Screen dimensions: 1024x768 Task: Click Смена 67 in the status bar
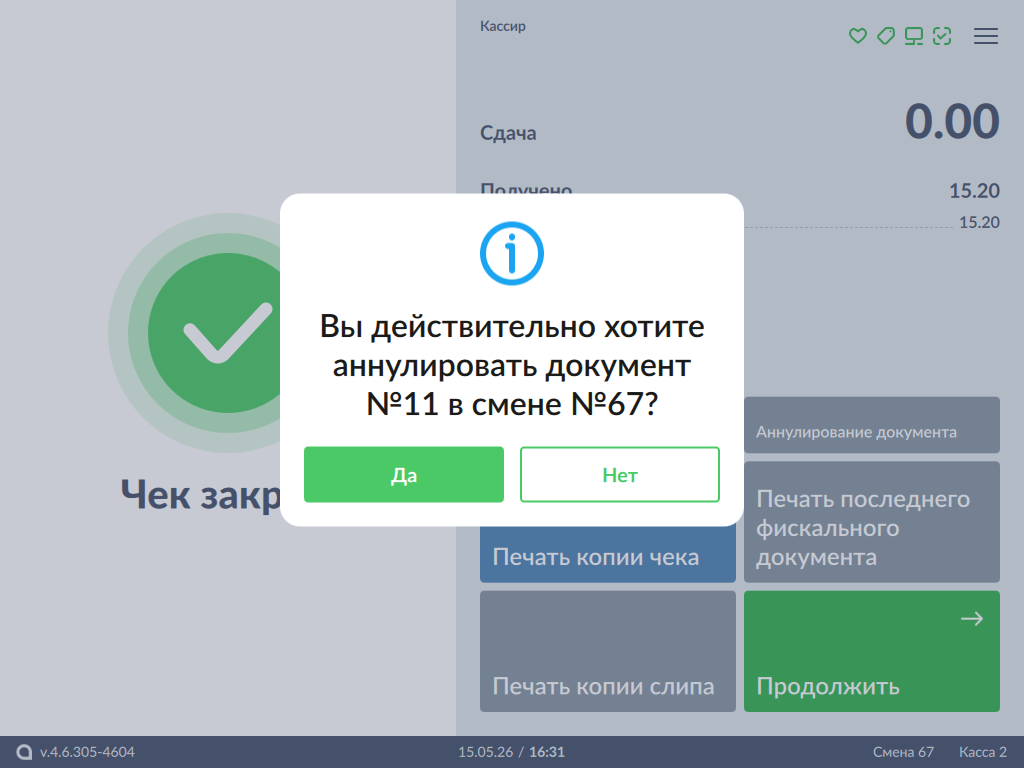(903, 752)
